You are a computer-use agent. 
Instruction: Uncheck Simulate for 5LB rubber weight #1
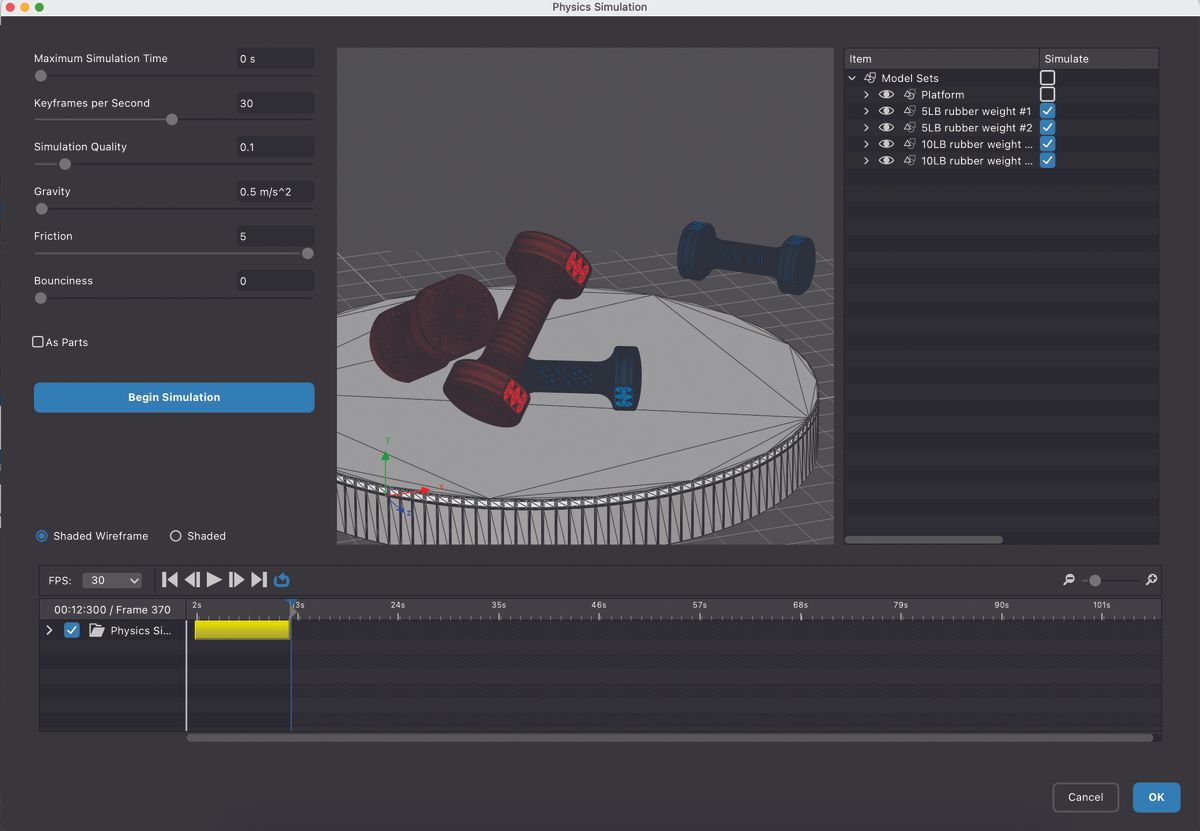pyautogui.click(x=1047, y=110)
